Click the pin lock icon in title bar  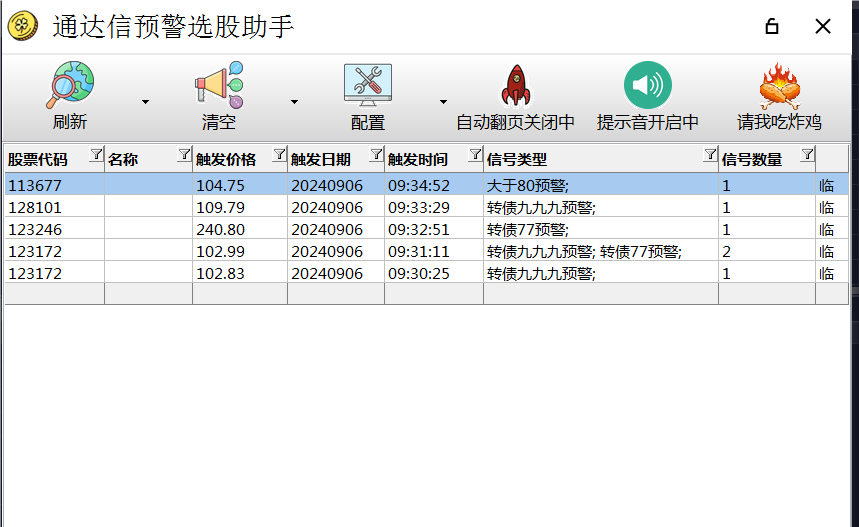pyautogui.click(x=771, y=26)
